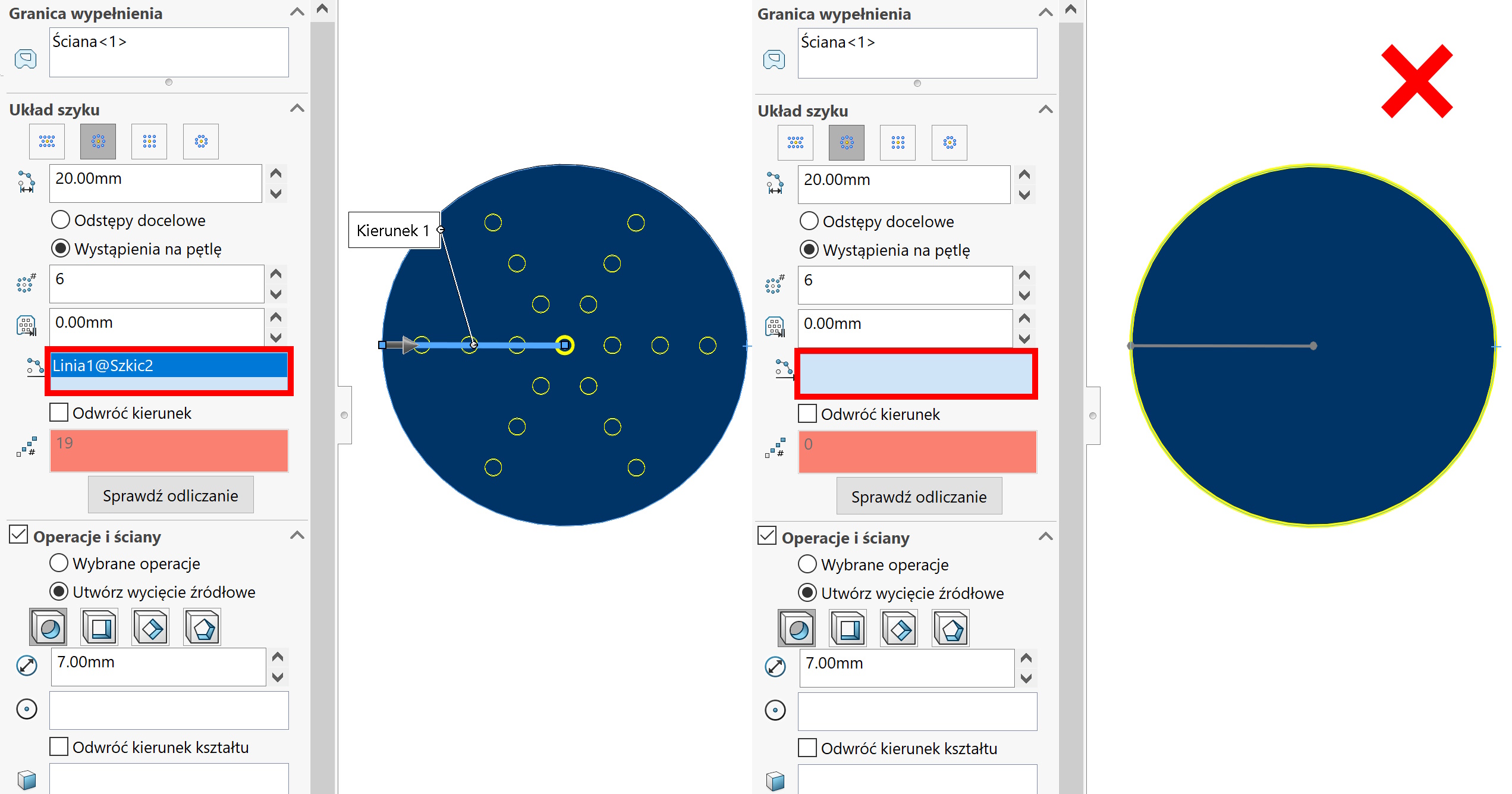Increase 7.00mm diameter in right panel
The image size is (1512, 794).
coord(1026,658)
